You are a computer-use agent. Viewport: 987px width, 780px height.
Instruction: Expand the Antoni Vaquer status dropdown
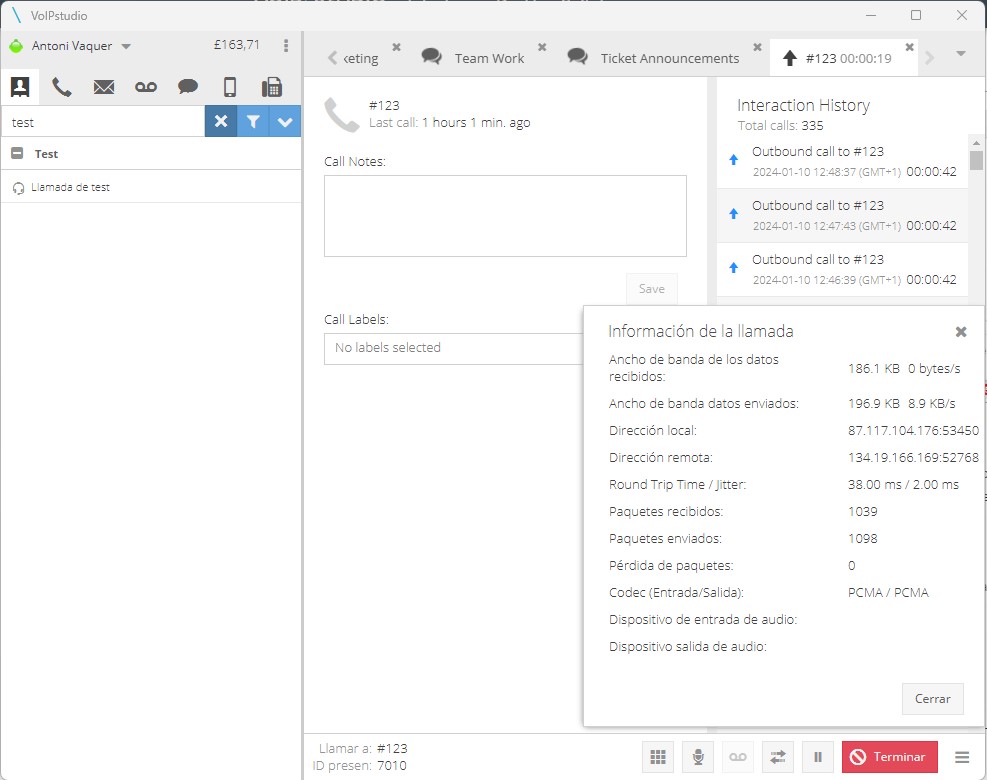coord(126,46)
